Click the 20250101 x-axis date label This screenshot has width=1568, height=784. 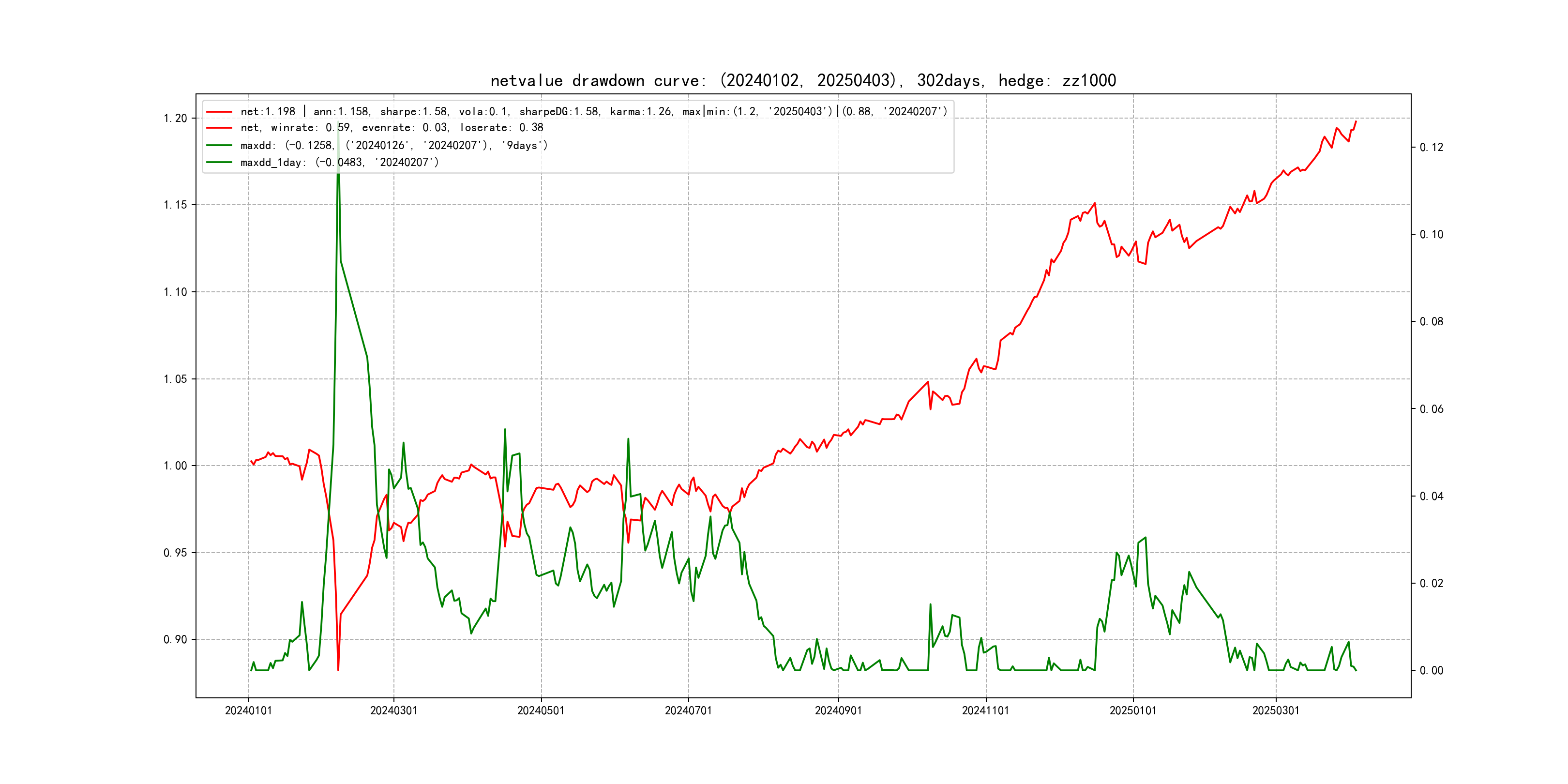(x=1133, y=711)
